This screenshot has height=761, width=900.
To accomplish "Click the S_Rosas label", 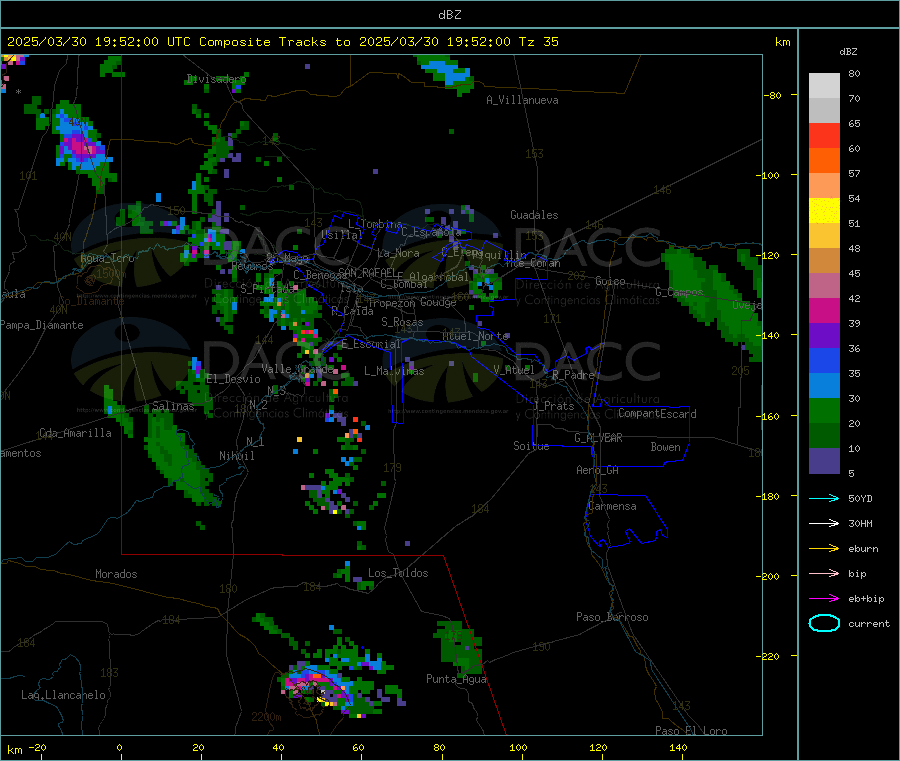I will coord(402,322).
